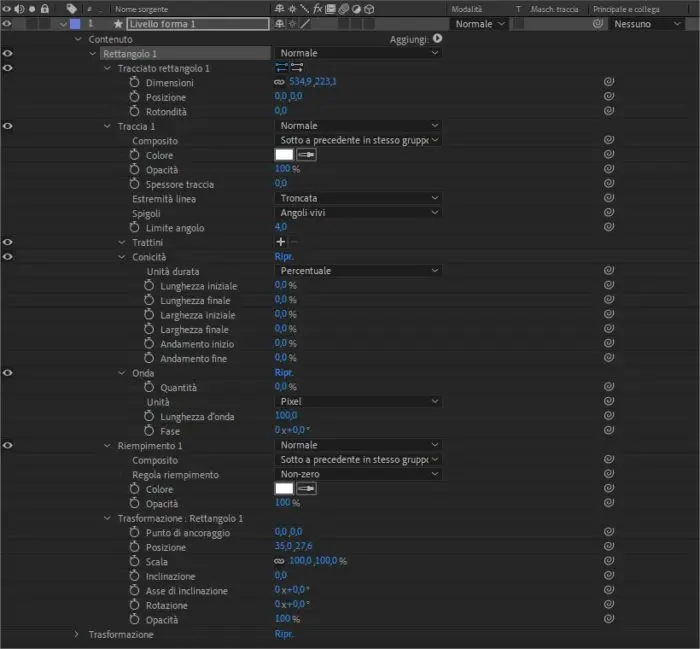Click the plus button to add Trattini dash
This screenshot has height=649, width=700.
tap(280, 241)
